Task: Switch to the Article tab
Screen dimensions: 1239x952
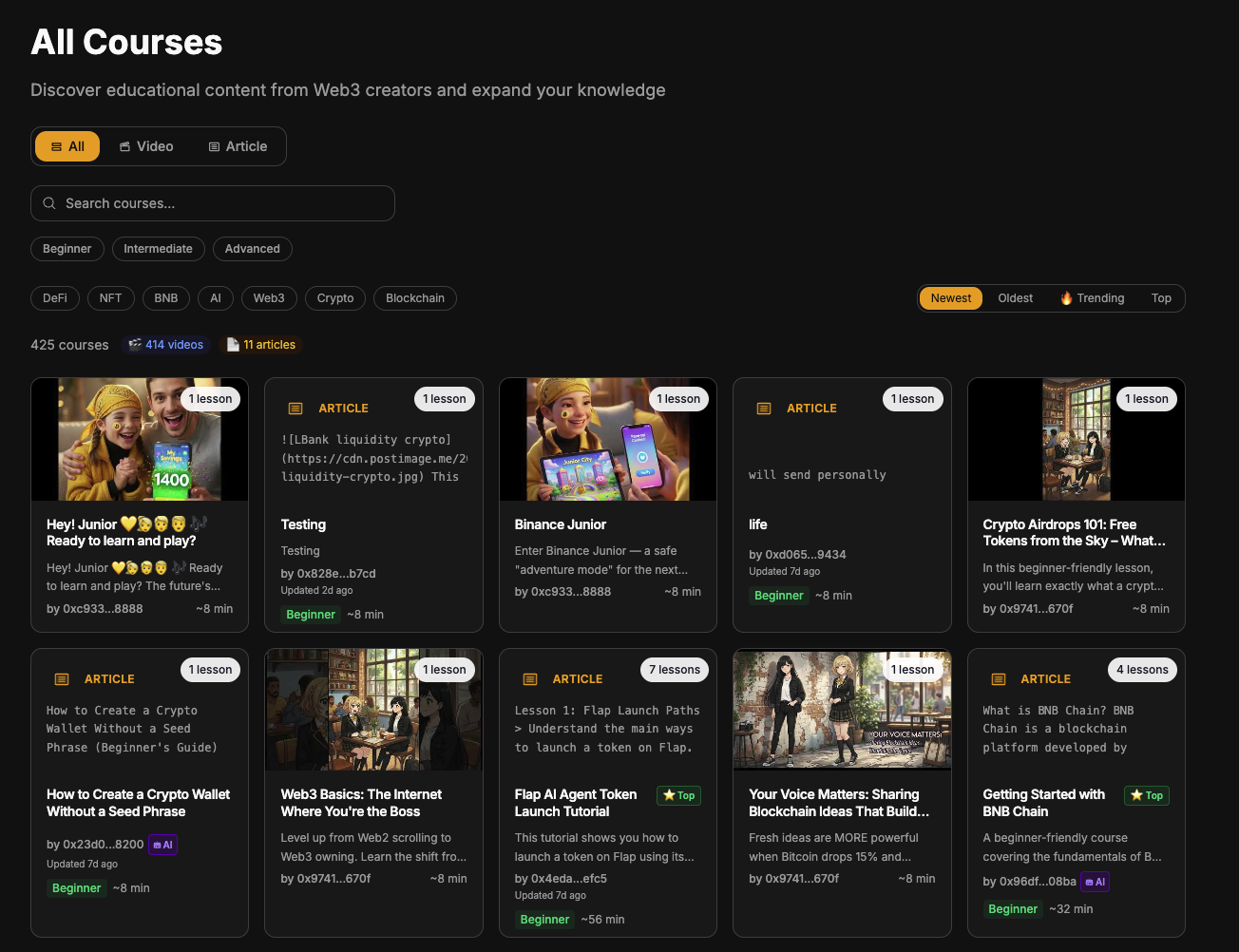Action: pos(238,146)
